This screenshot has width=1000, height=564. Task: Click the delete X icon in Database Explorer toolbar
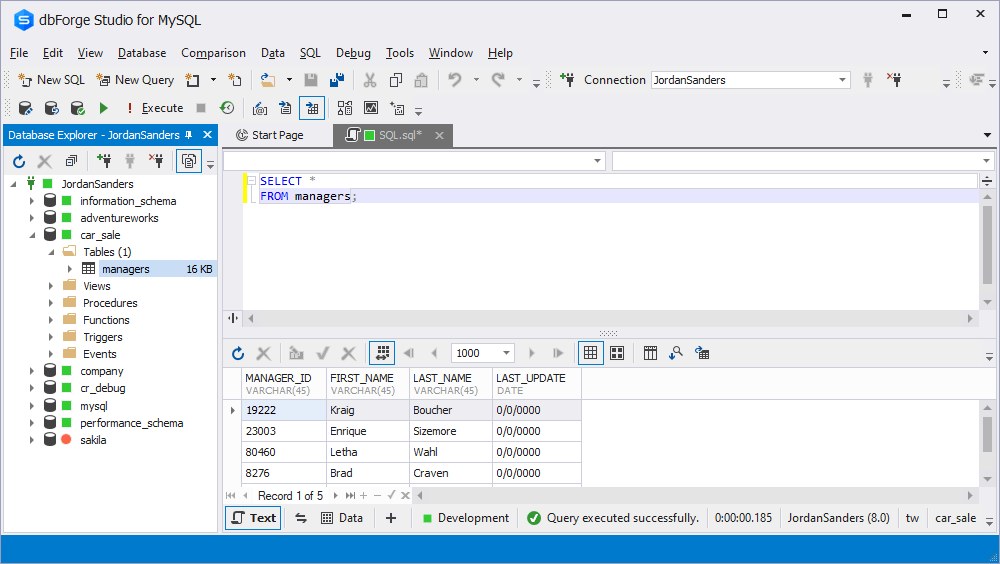45,161
